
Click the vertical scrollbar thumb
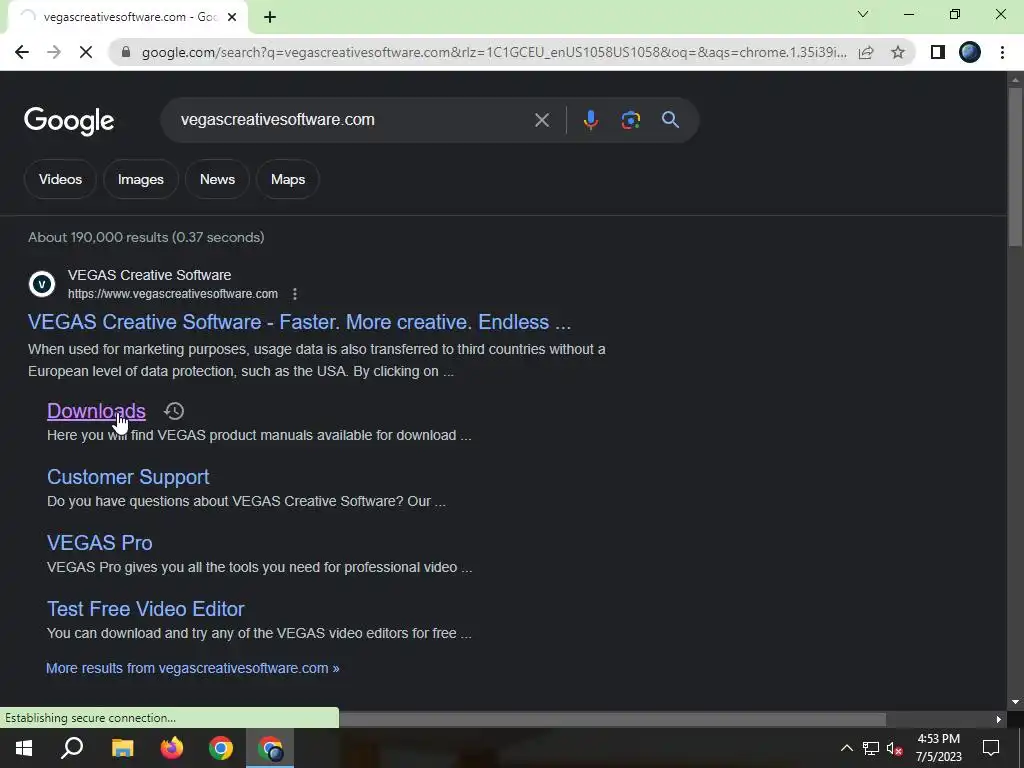(x=1015, y=167)
